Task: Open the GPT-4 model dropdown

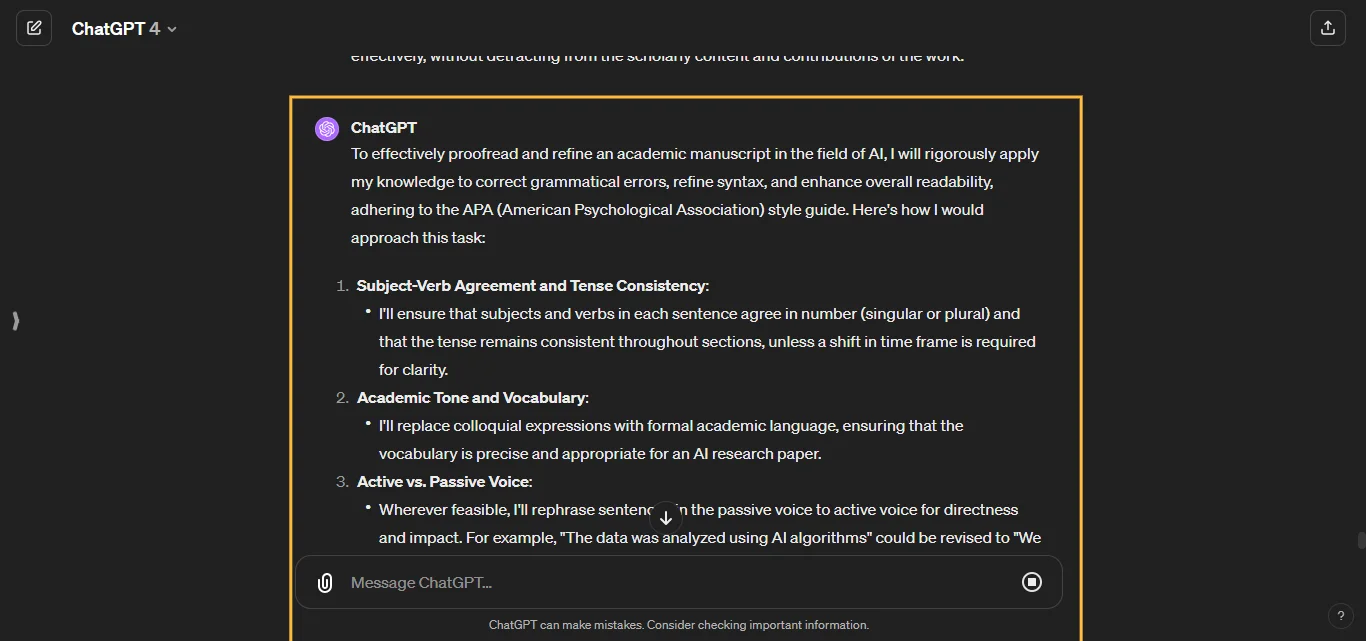Action: pos(170,29)
